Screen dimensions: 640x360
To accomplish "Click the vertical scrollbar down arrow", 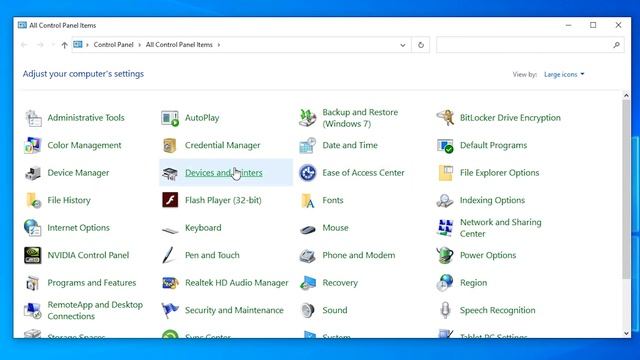I will tap(627, 333).
